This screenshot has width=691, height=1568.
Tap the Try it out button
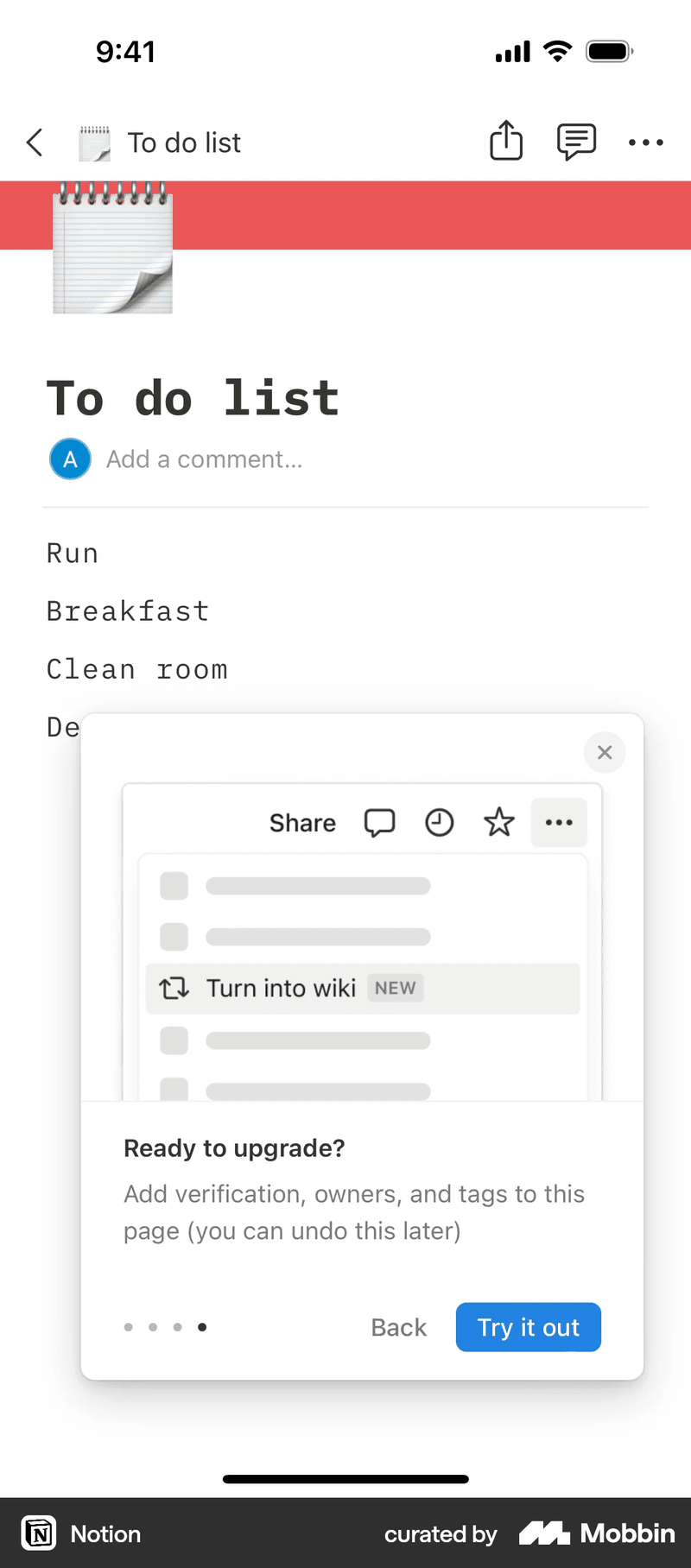(528, 1327)
